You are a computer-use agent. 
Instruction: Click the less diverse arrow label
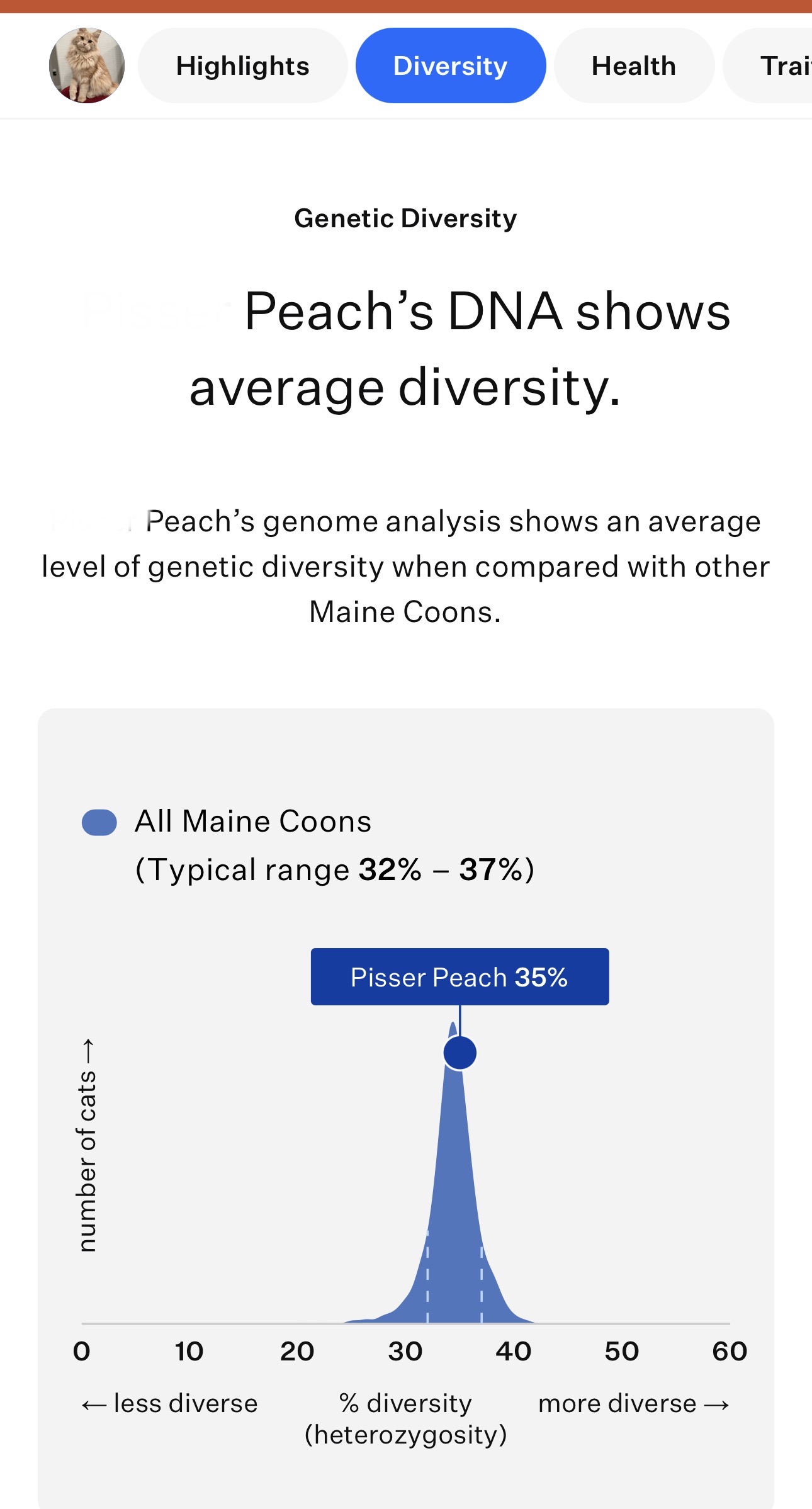click(x=169, y=1403)
